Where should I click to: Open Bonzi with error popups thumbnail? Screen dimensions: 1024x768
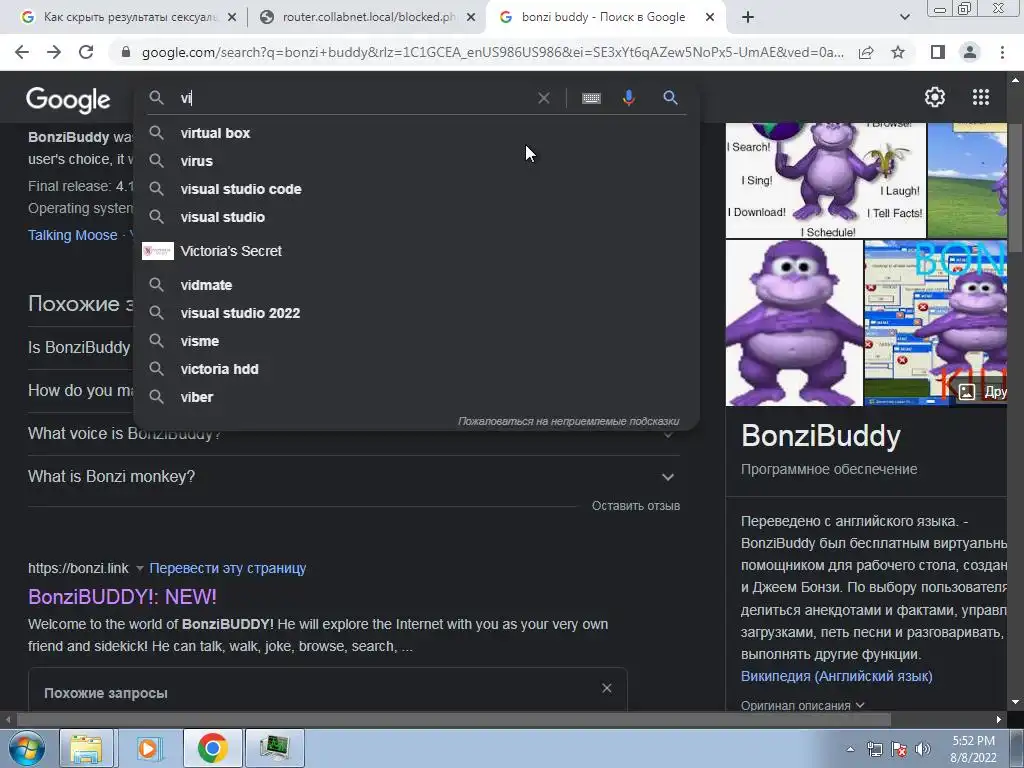pos(935,323)
